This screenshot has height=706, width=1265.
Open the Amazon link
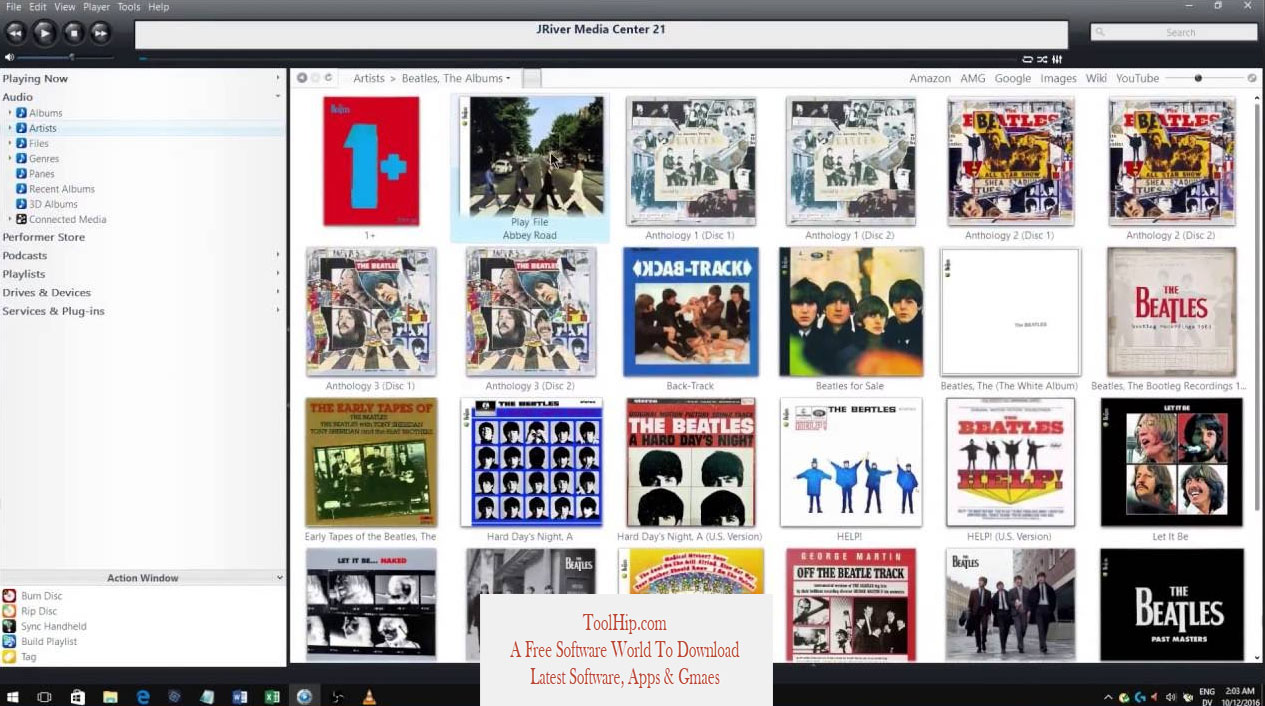[930, 78]
